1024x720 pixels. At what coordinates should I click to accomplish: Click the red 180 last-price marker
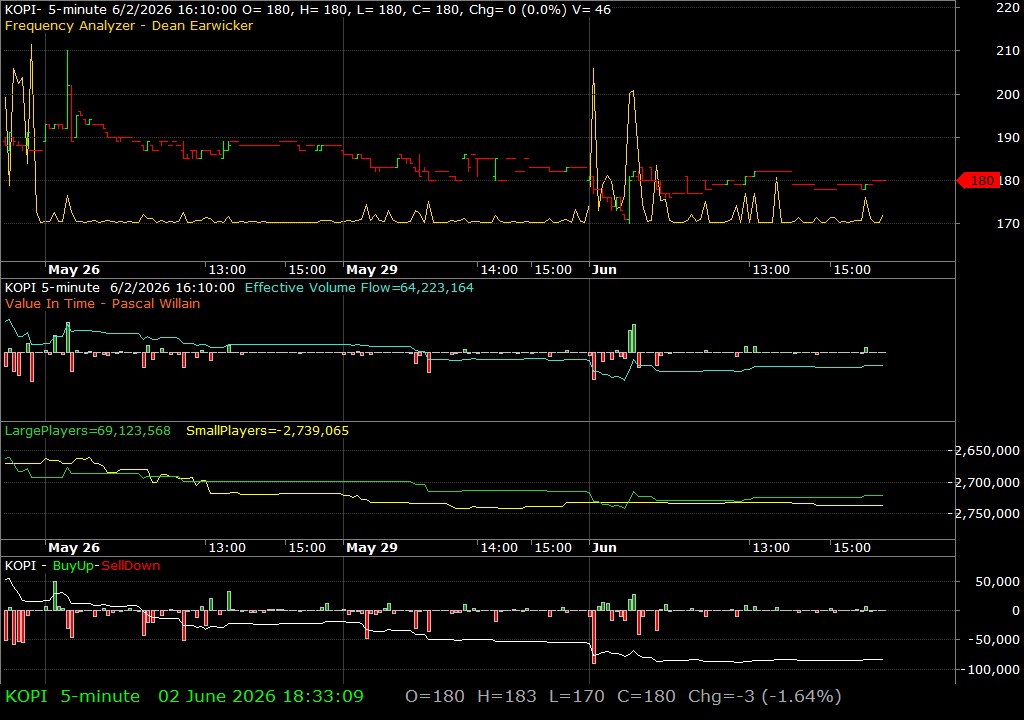[978, 180]
